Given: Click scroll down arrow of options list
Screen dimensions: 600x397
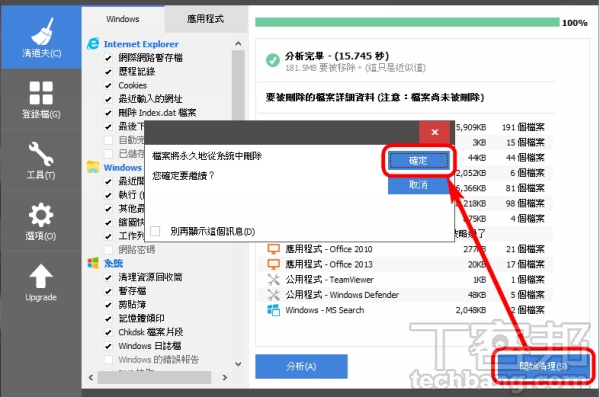Looking at the screenshot, I should (x=238, y=364).
